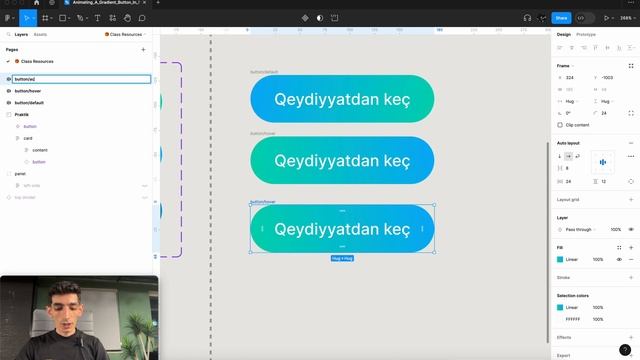Toggle visibility of the button/default layer
This screenshot has width=640, height=360.
(x=9, y=103)
